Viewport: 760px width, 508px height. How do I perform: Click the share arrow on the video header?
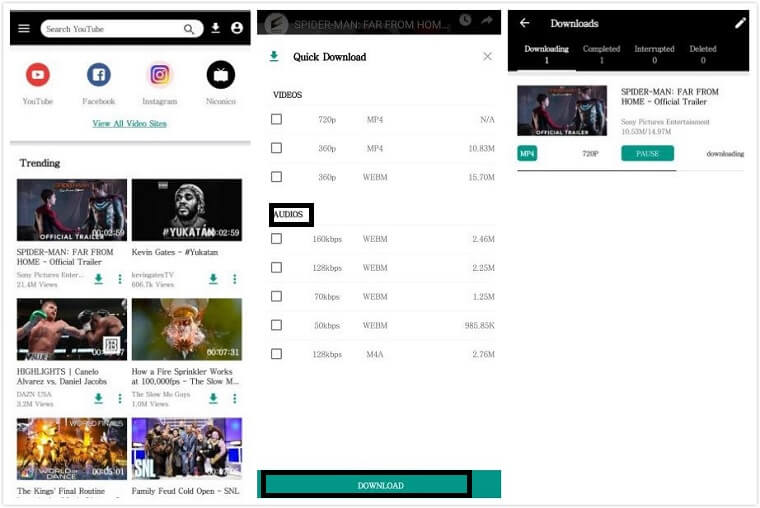point(487,20)
